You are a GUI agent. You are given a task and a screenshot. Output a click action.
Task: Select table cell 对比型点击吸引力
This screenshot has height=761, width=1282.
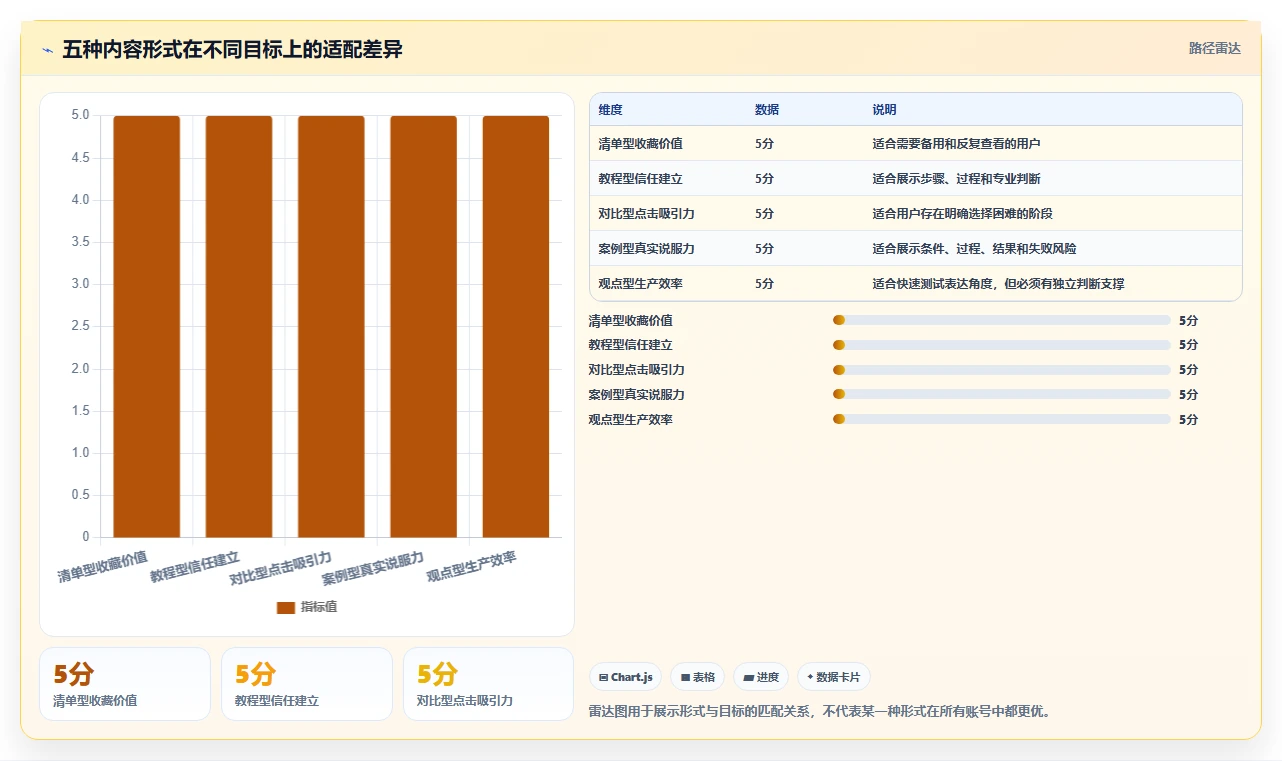[x=646, y=214]
